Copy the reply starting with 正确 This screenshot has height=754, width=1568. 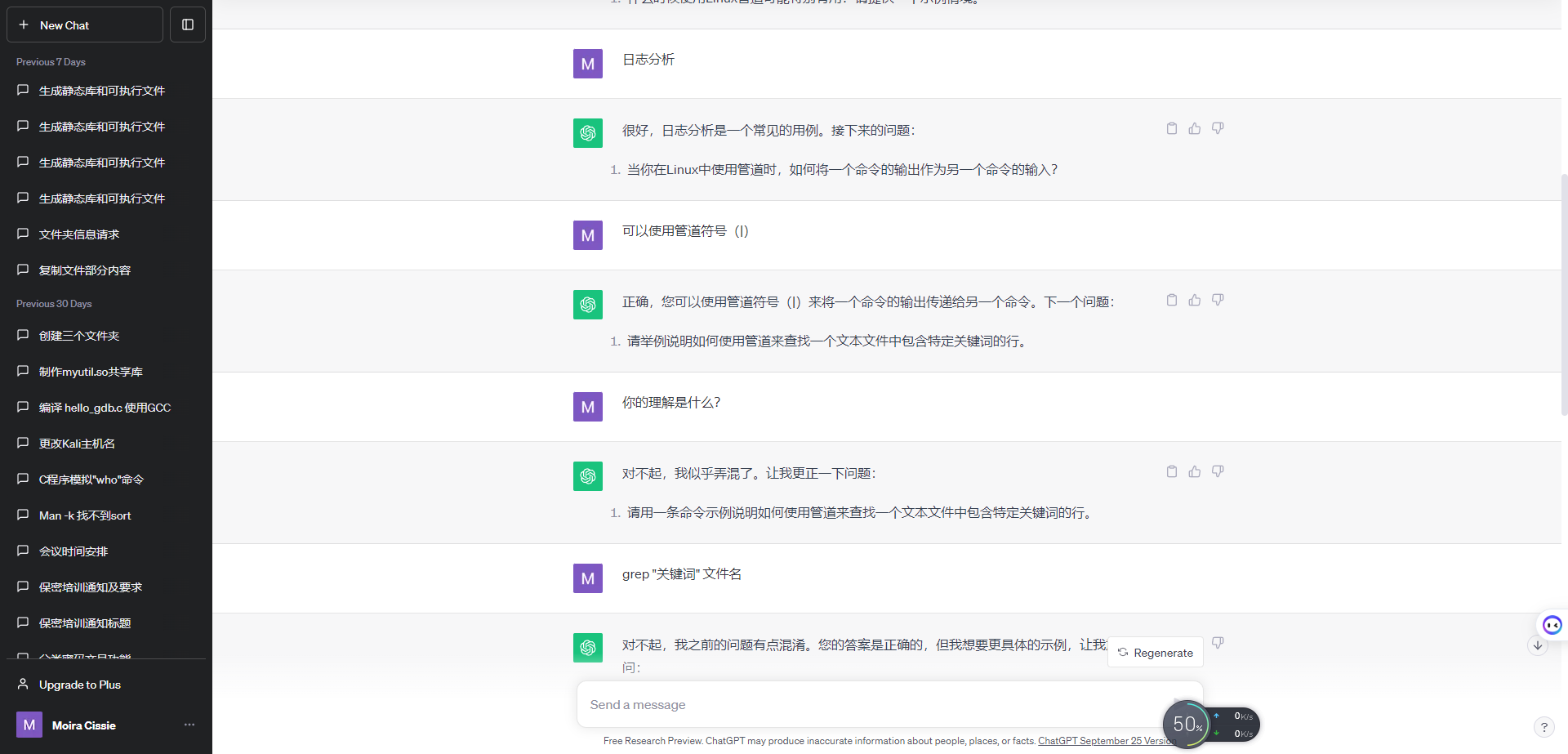[1172, 300]
